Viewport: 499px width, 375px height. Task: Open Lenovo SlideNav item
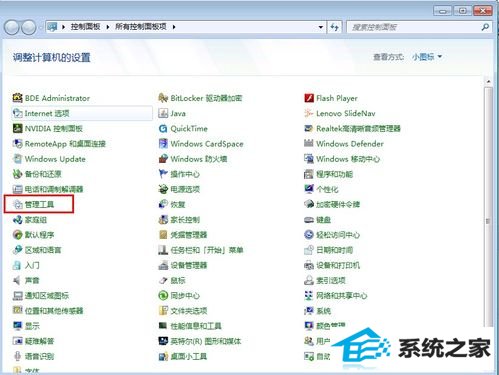340,113
